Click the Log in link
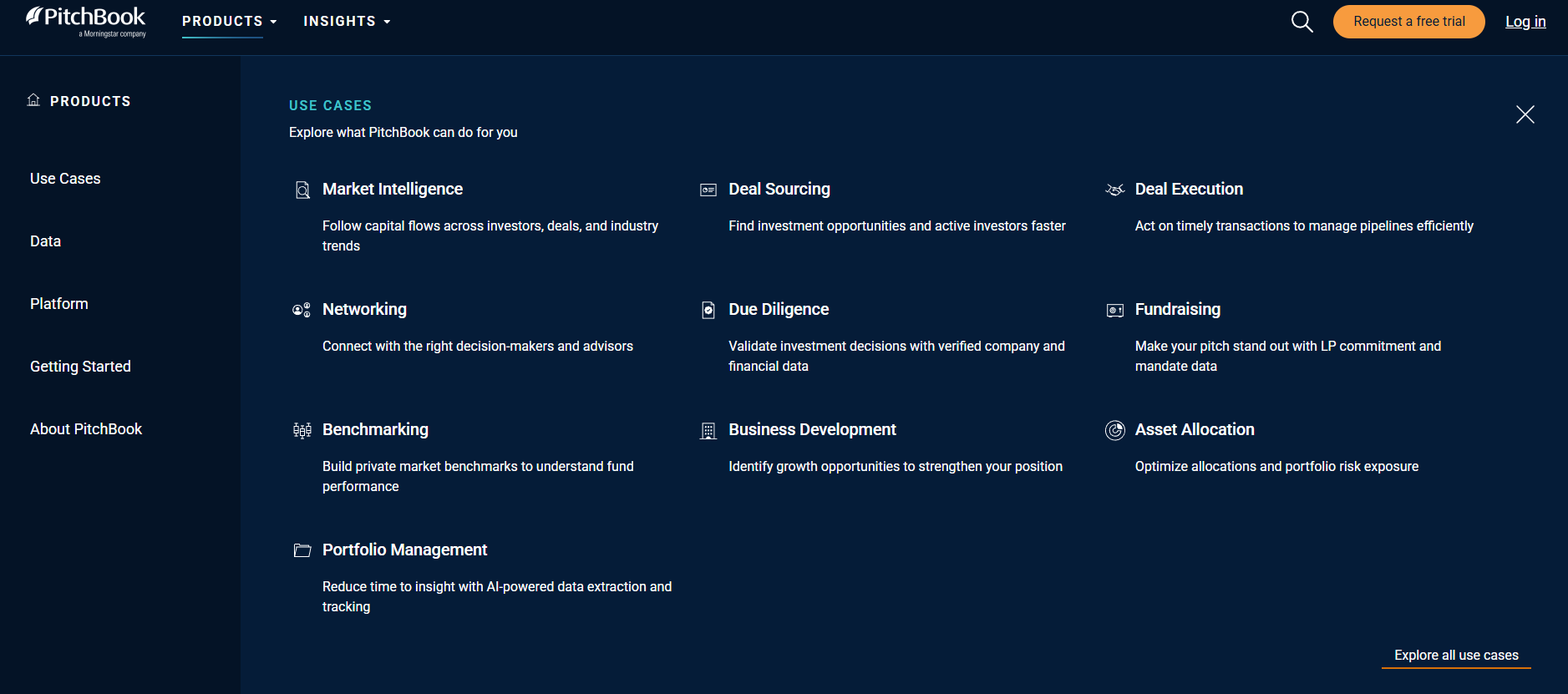This screenshot has width=1568, height=694. [1525, 22]
